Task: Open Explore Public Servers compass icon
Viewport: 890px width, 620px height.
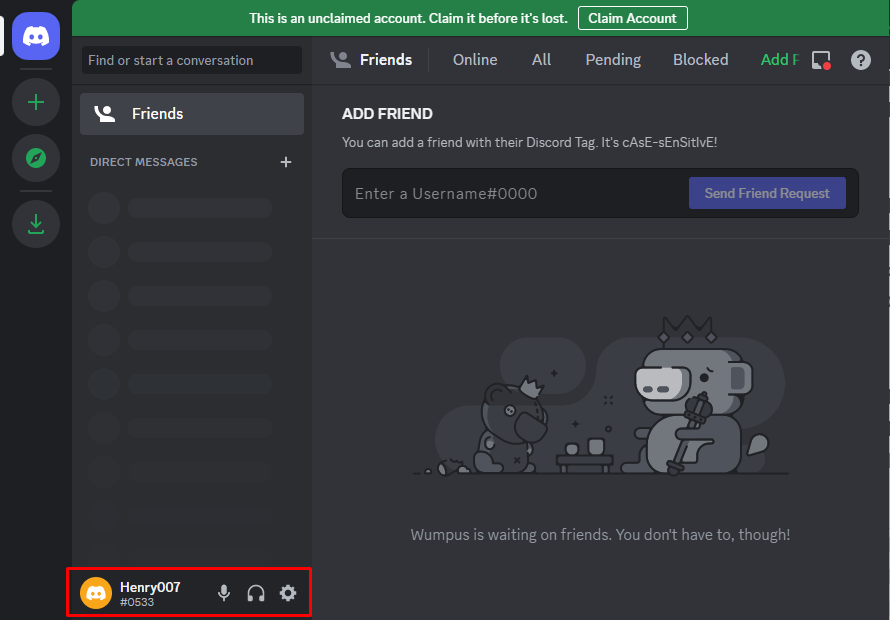Action: (36, 158)
